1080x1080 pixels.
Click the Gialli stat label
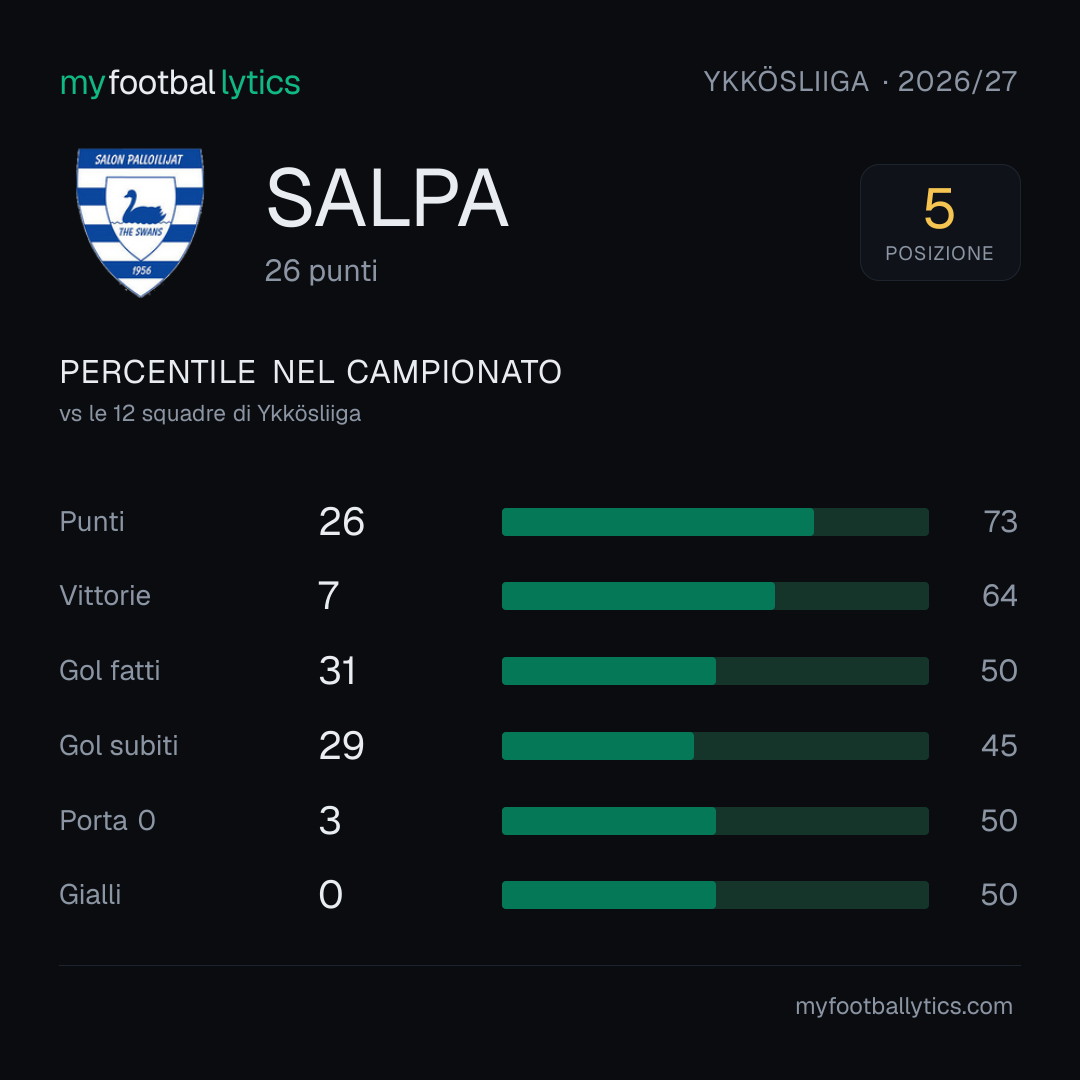pyautogui.click(x=90, y=895)
